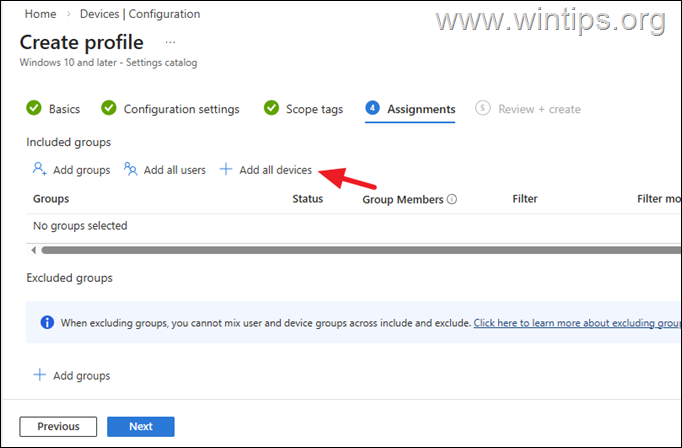Viewport: 682px width, 448px height.
Task: Click the Add all users people icon
Action: [130, 169]
